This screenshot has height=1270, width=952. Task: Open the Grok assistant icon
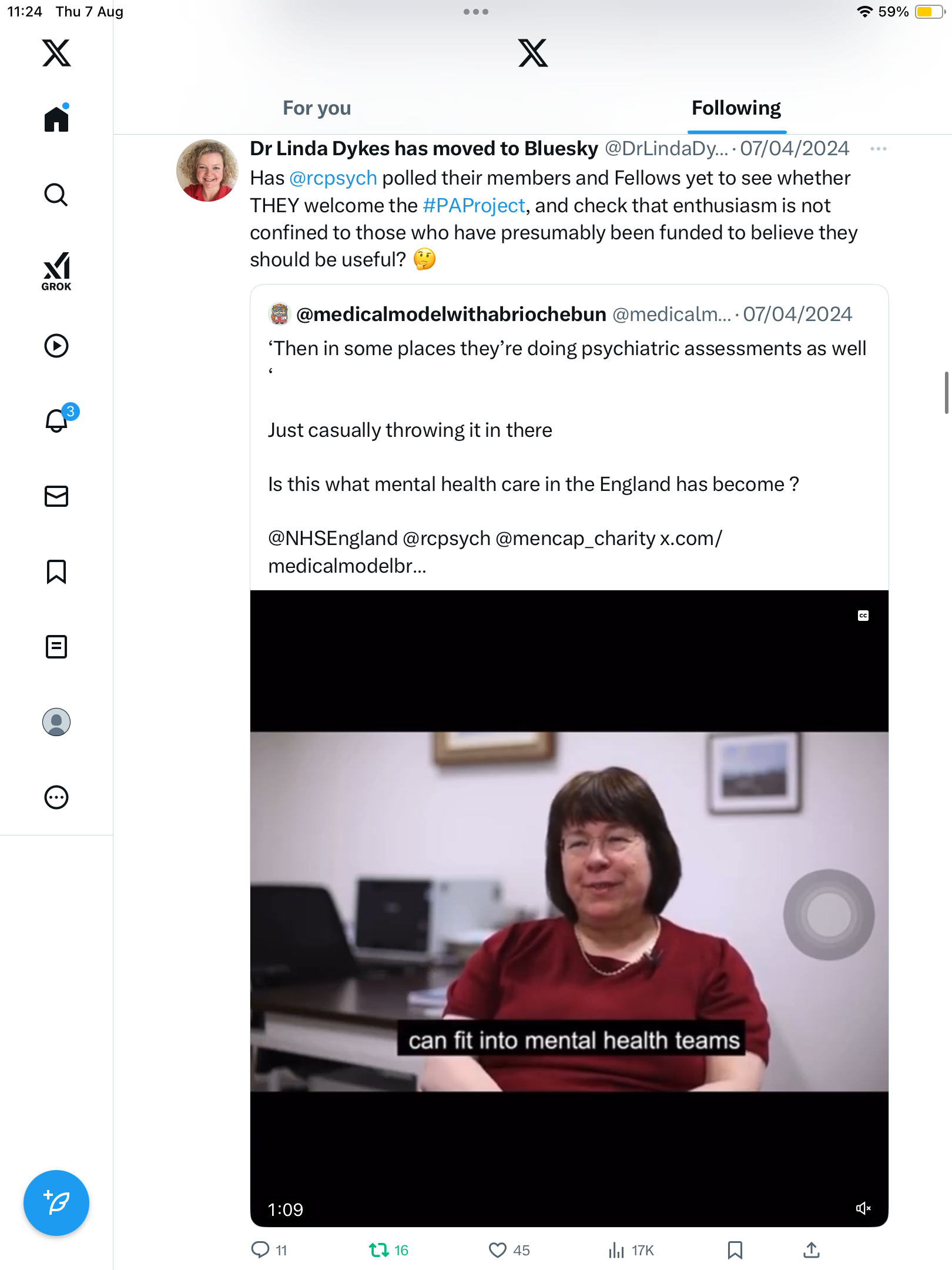pos(56,271)
